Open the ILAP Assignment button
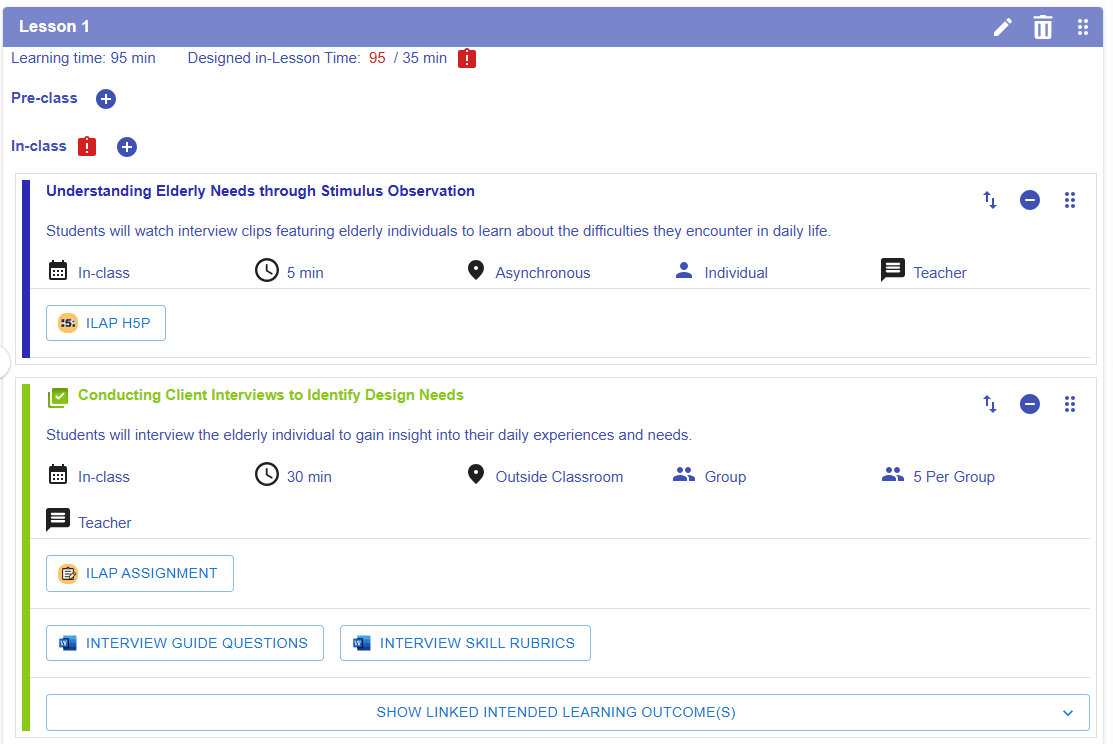Screen dimensions: 1113x744 click(x=140, y=574)
